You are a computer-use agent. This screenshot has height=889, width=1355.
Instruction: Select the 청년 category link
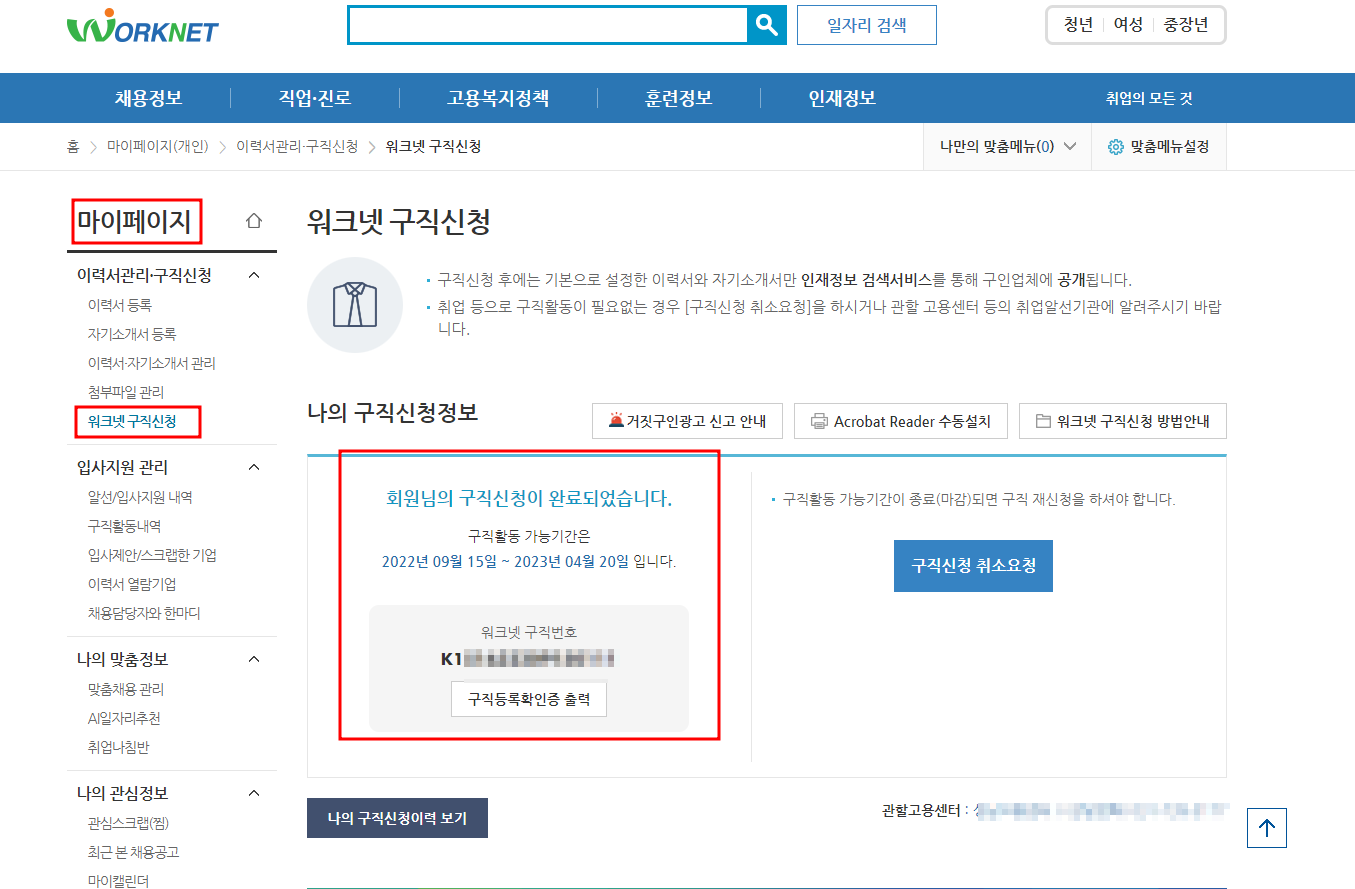pyautogui.click(x=1078, y=25)
